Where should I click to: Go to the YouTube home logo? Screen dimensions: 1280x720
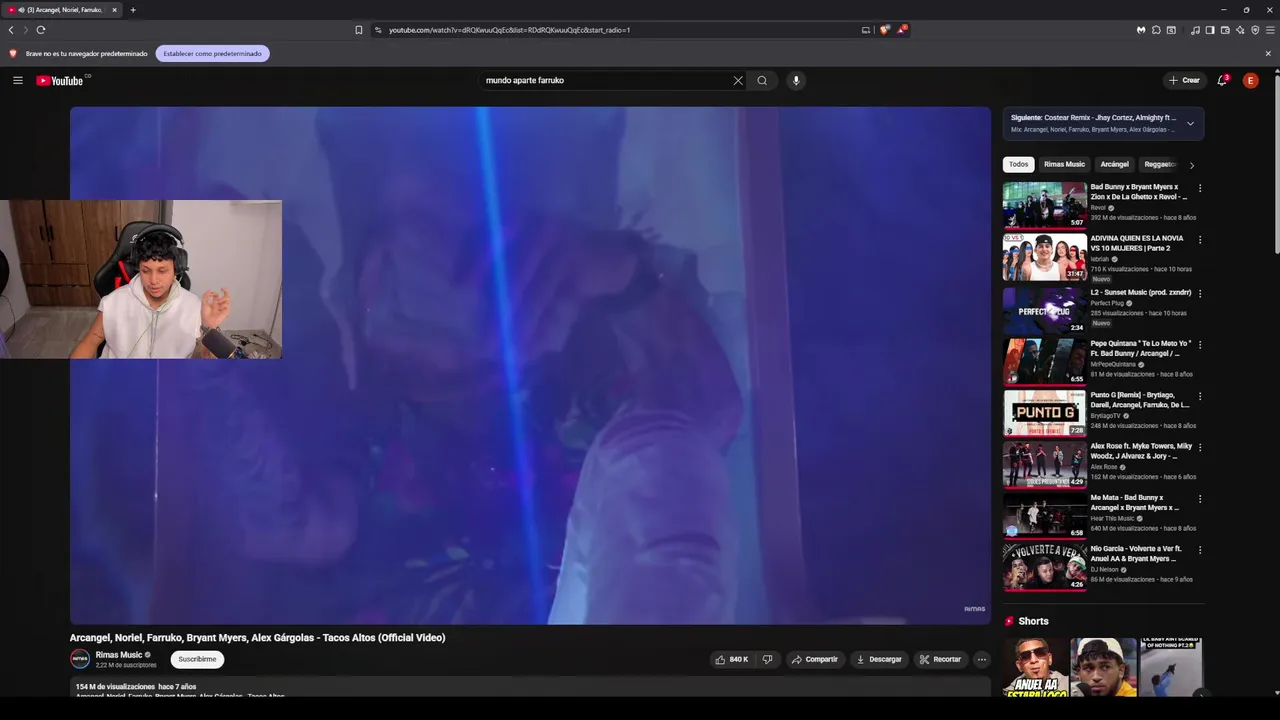click(x=60, y=81)
